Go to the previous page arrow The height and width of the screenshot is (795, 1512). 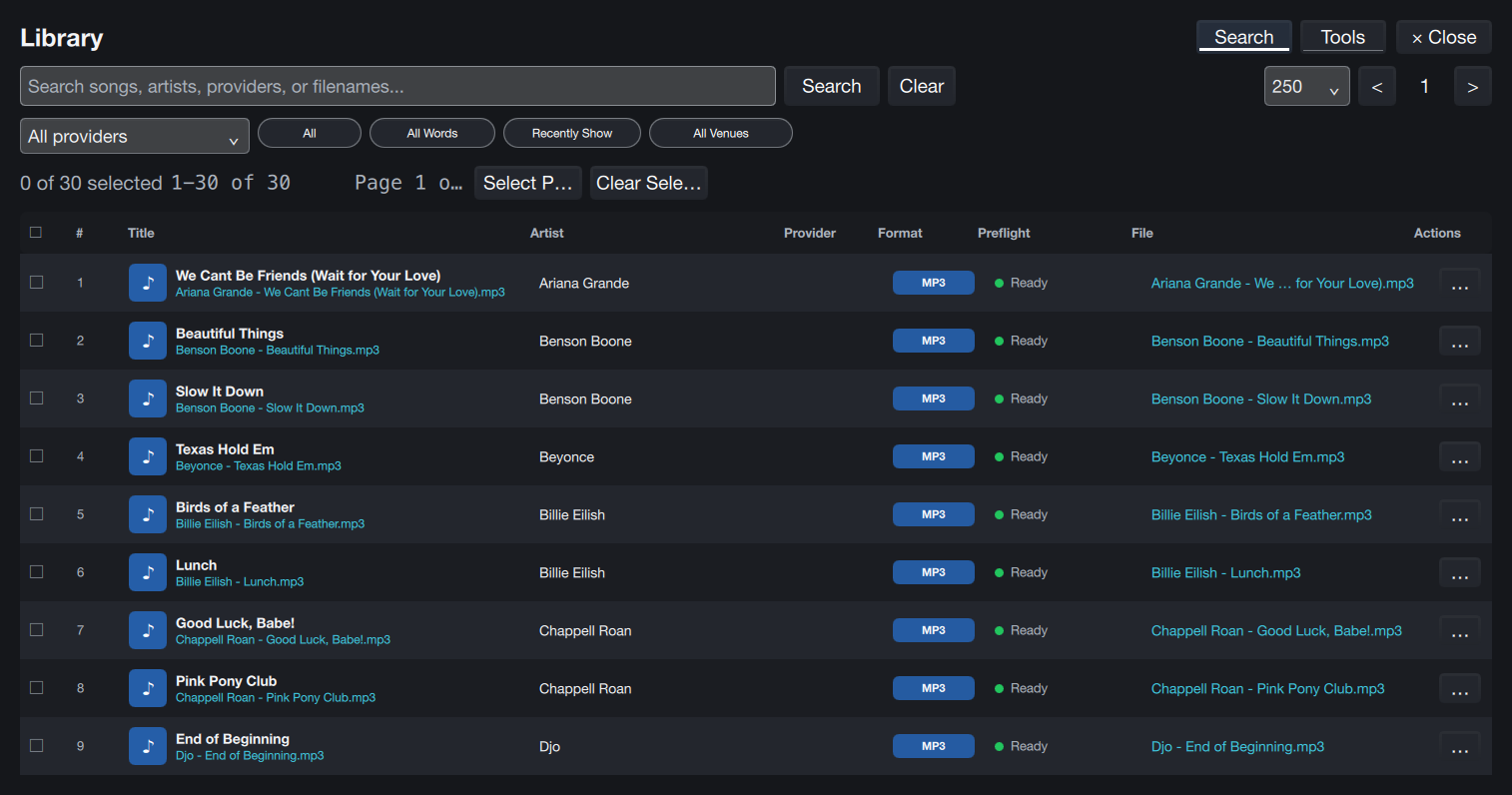pyautogui.click(x=1377, y=86)
